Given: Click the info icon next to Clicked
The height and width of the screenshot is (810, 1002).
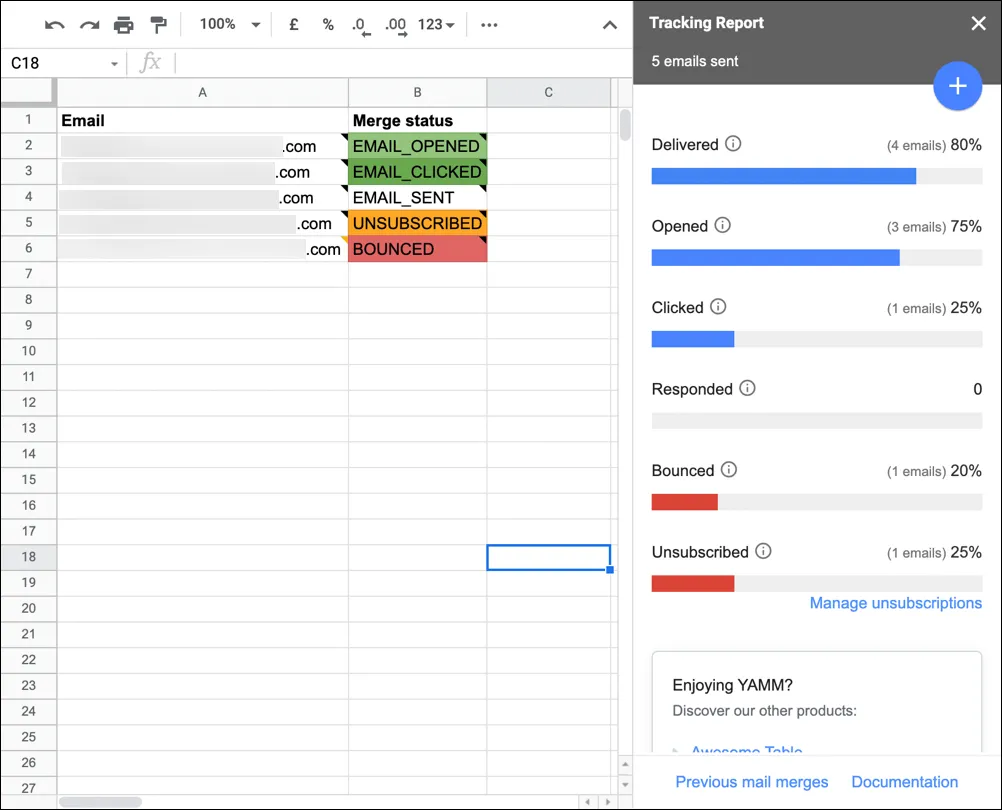Looking at the screenshot, I should pos(718,307).
